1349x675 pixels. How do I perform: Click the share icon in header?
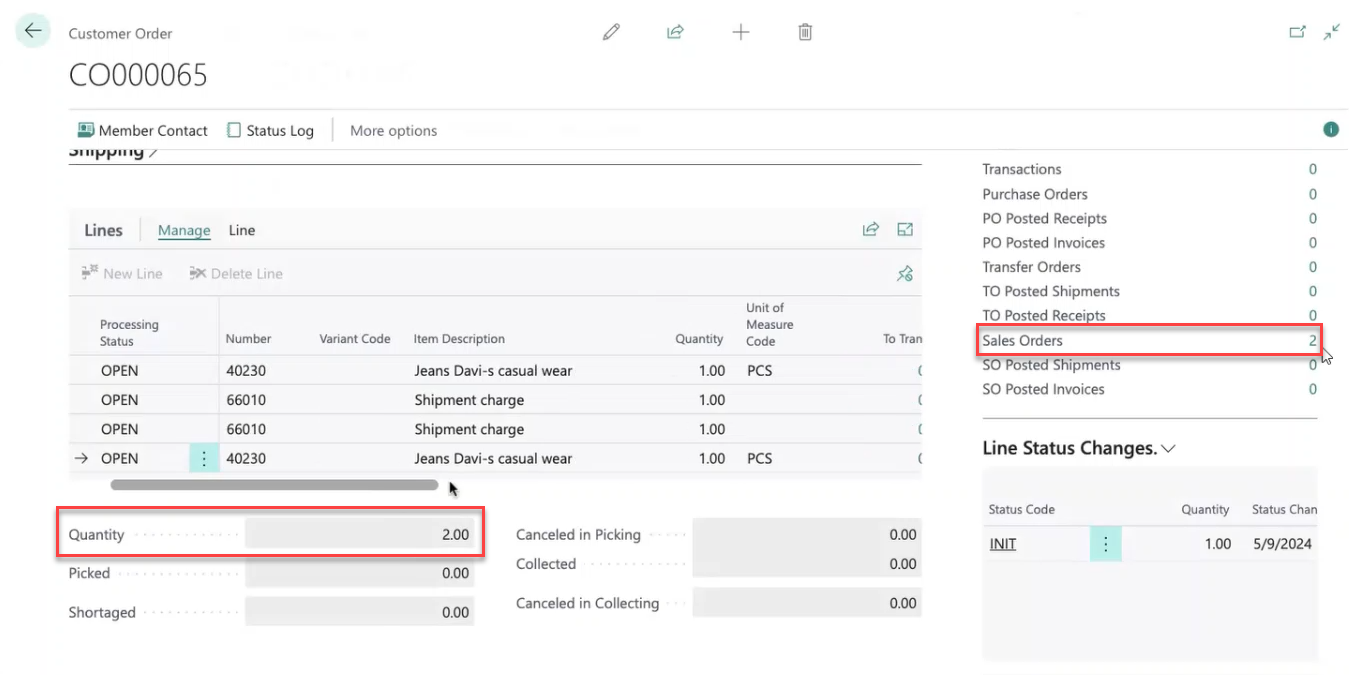pyautogui.click(x=675, y=32)
